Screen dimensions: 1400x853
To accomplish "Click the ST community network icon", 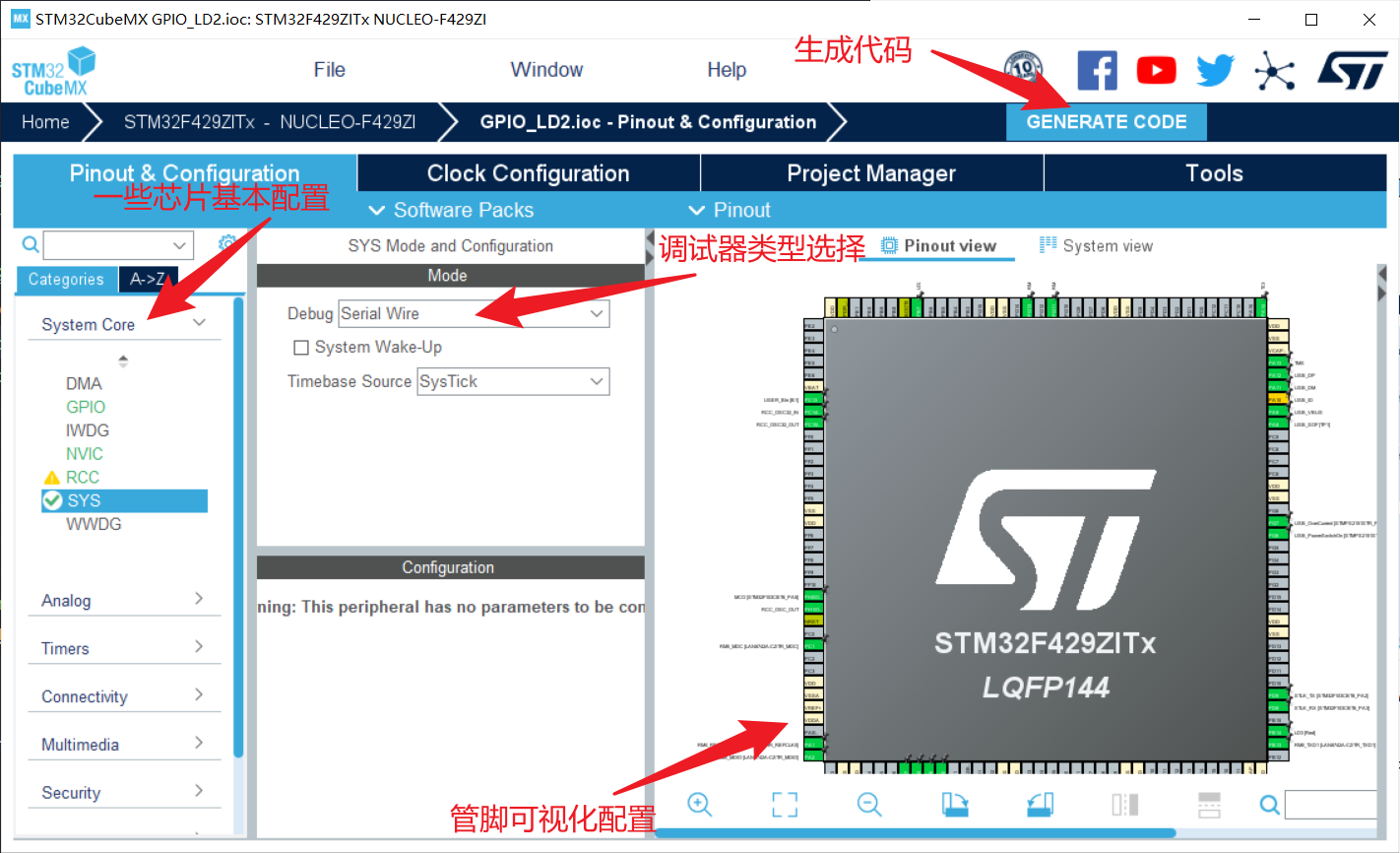I will (x=1275, y=70).
